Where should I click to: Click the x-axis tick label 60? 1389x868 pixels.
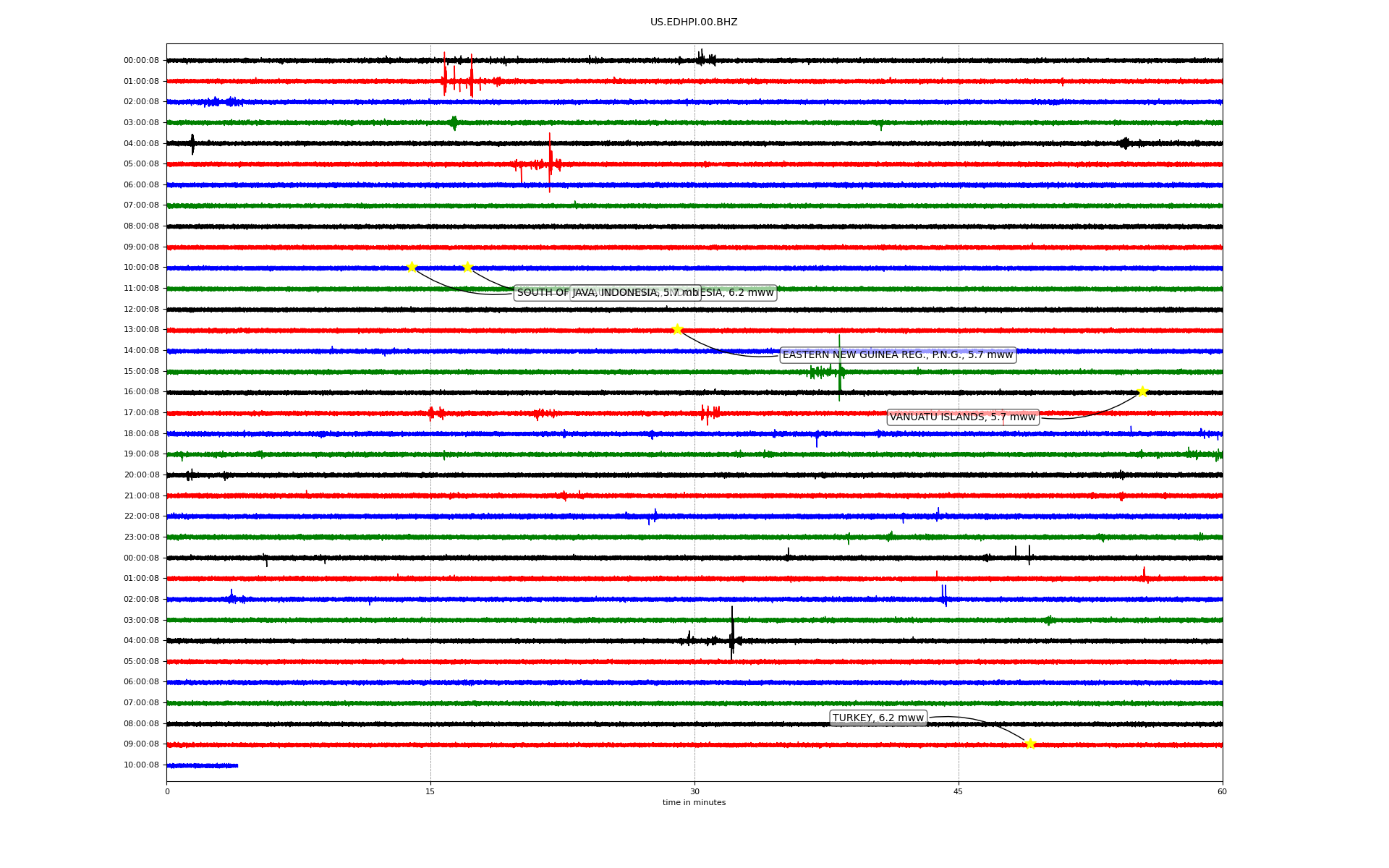(x=1222, y=791)
